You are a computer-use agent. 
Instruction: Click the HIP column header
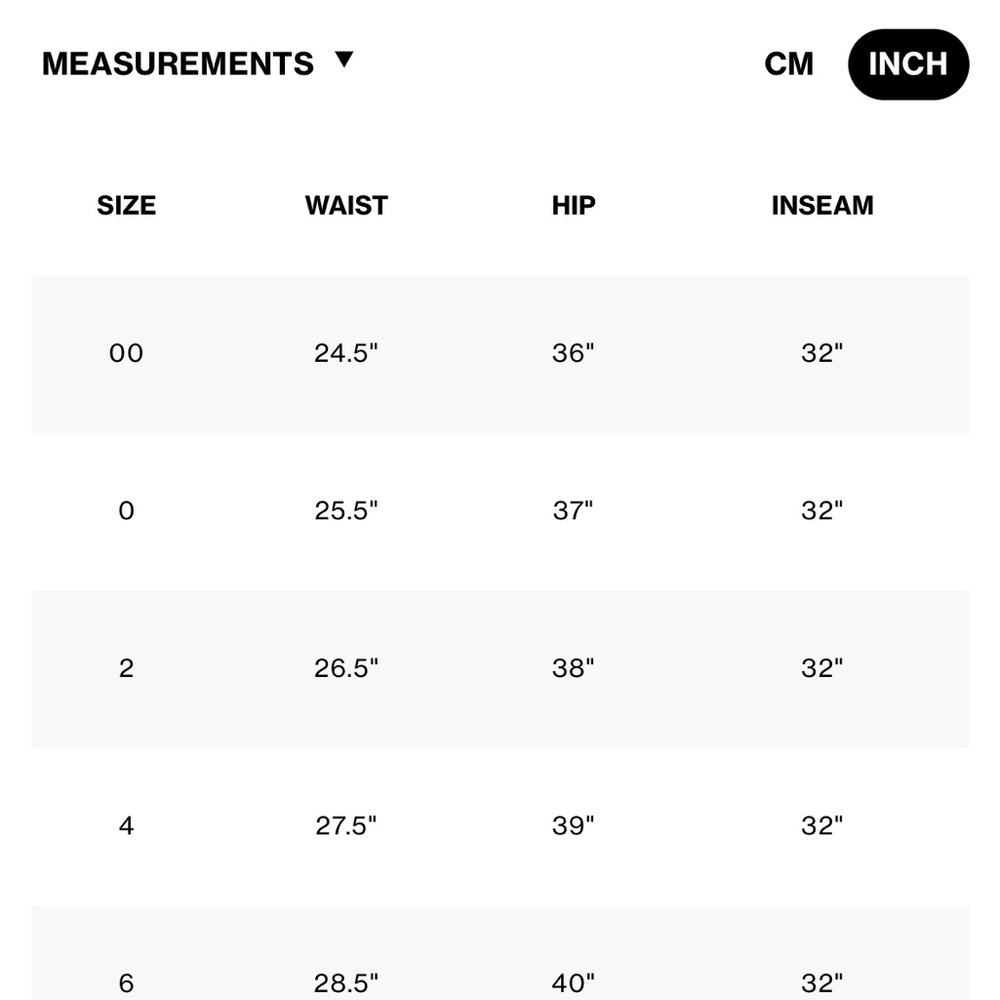tap(573, 205)
